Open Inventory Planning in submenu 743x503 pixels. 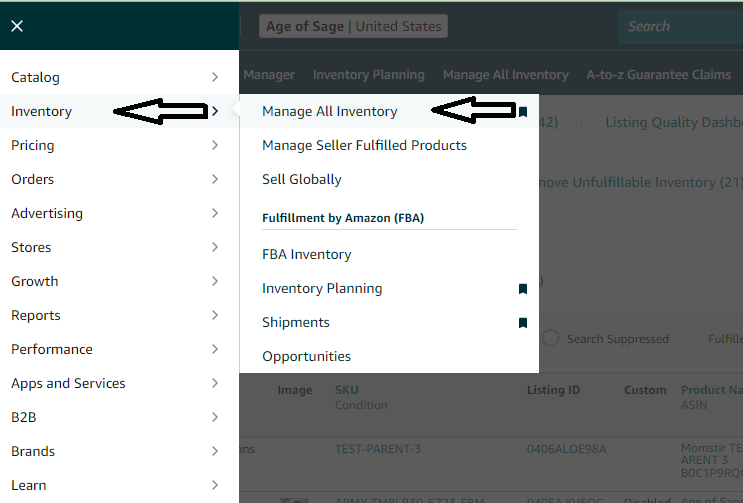[x=322, y=289]
